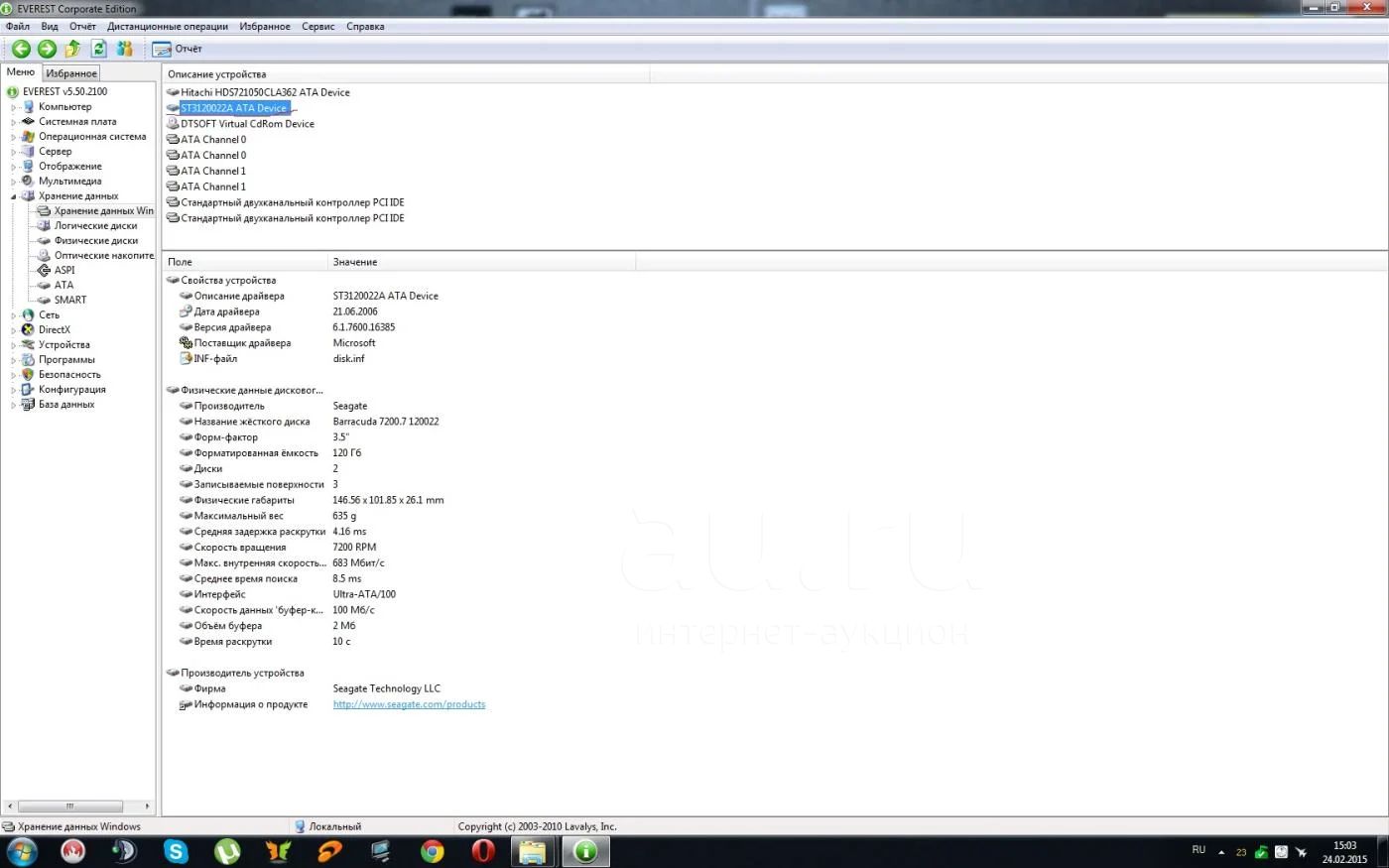Click the Seagate Technology LLC value
Viewport: 1389px width, 868px height.
click(x=387, y=688)
